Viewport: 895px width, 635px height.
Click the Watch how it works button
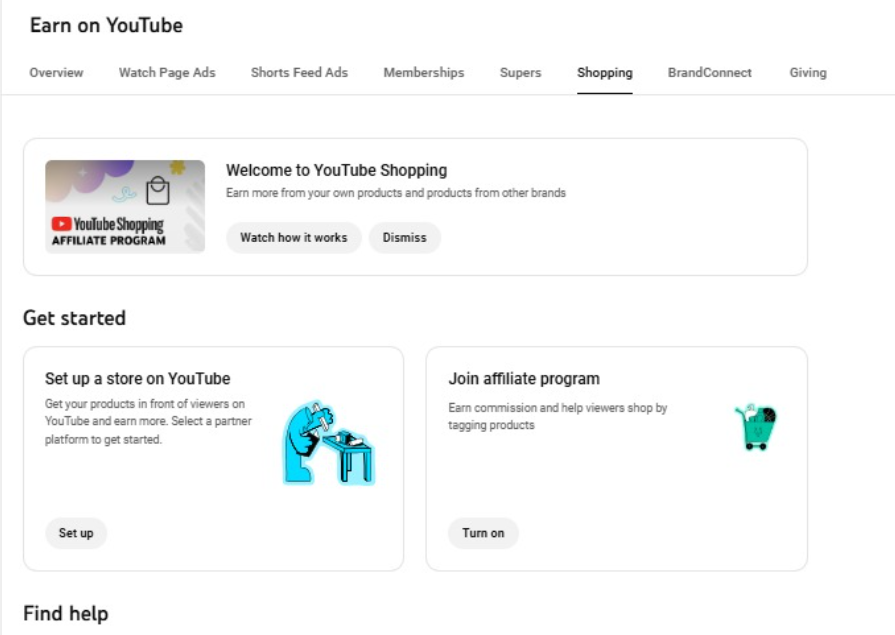point(293,238)
